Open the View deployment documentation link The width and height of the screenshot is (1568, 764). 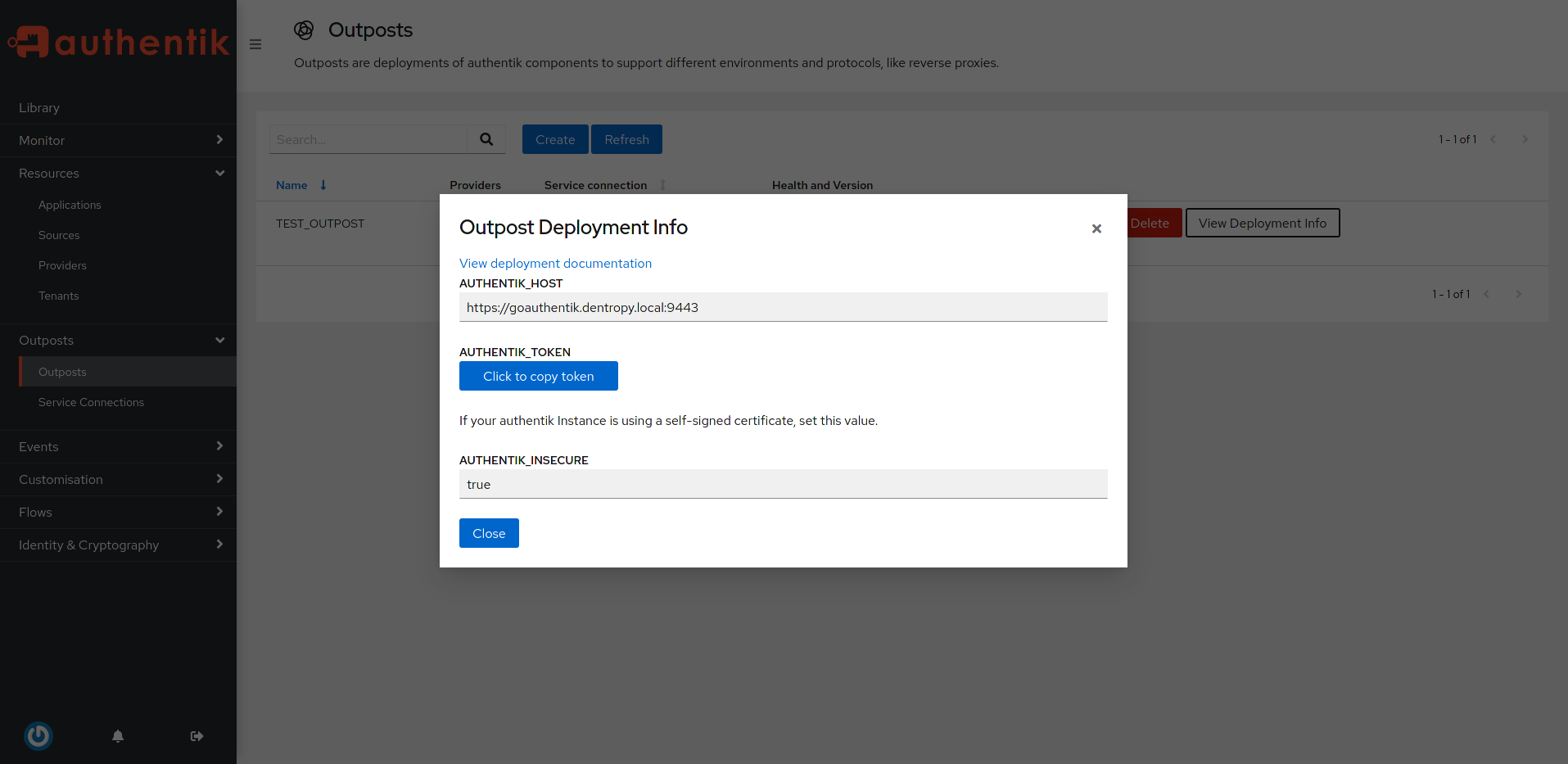[x=555, y=263]
